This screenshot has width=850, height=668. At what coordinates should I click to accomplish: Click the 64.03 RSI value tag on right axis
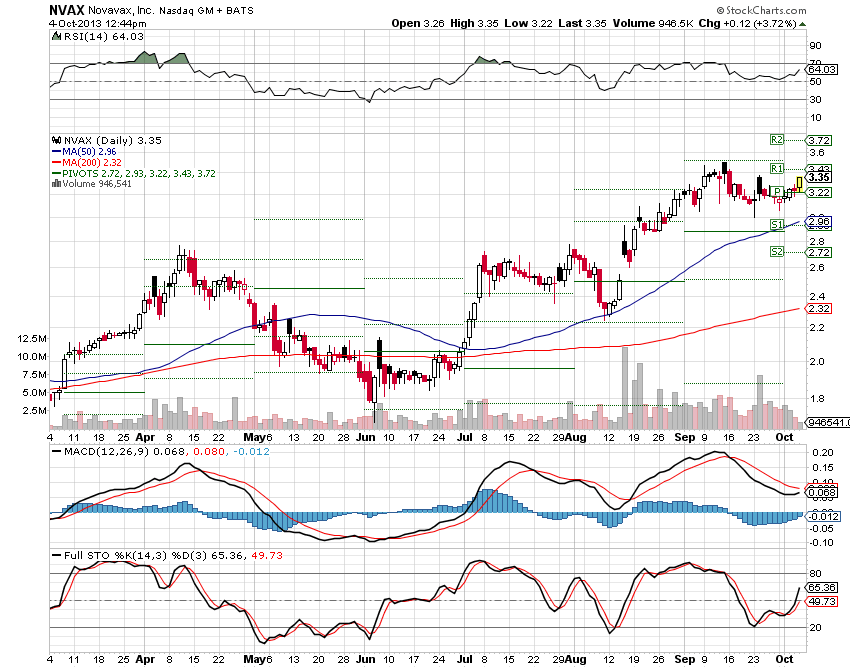[x=822, y=69]
